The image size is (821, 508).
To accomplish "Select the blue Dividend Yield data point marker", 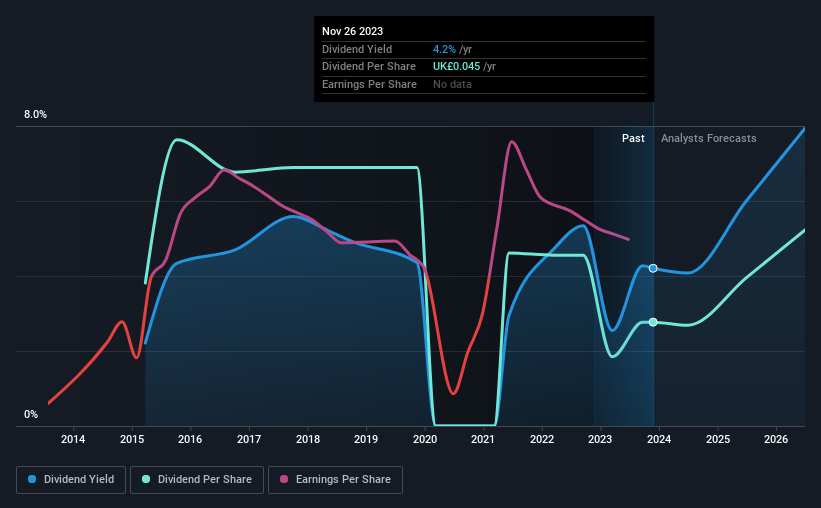I will pyautogui.click(x=653, y=268).
